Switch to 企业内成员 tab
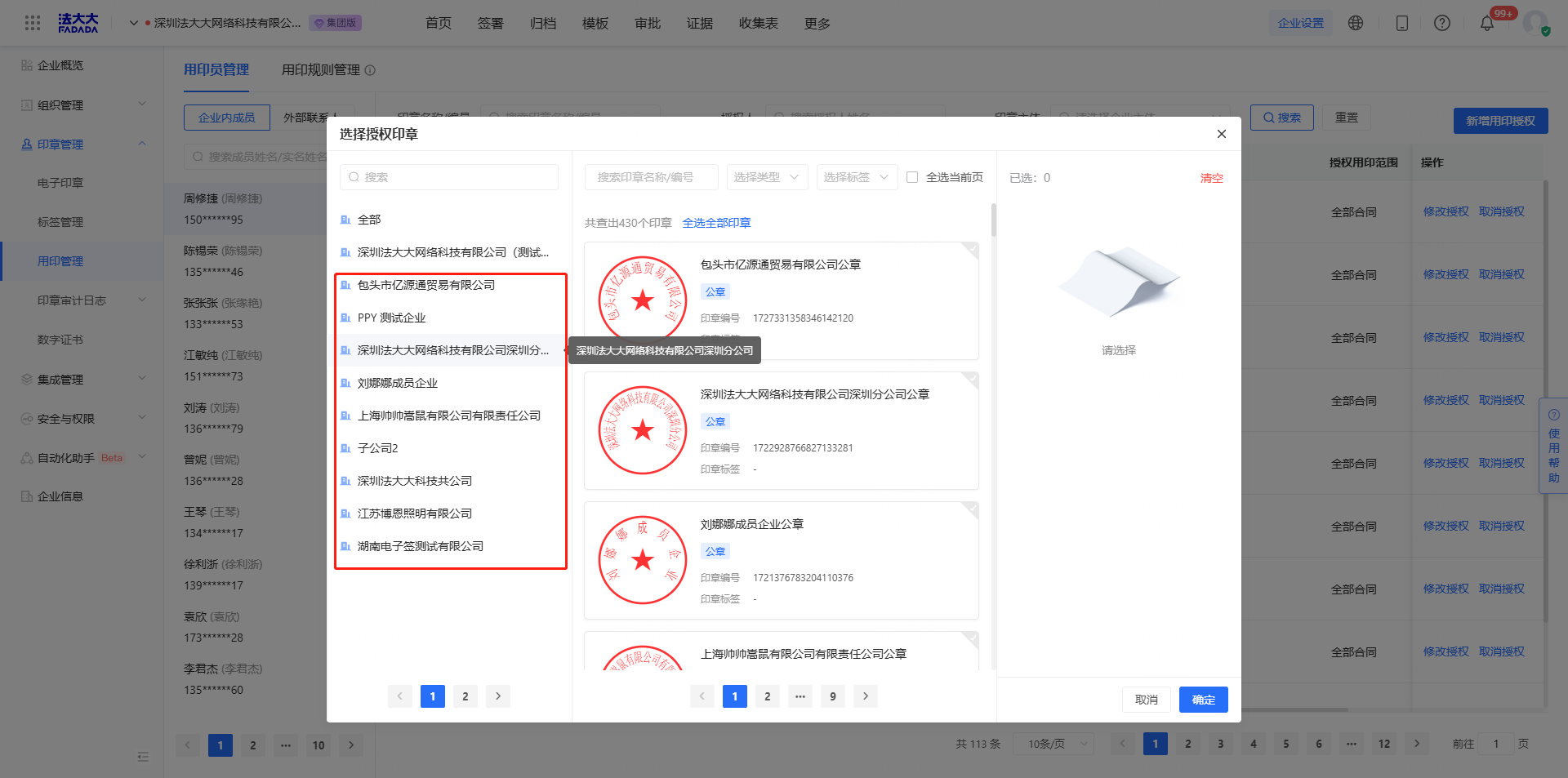This screenshot has height=778, width=1568. pos(227,118)
